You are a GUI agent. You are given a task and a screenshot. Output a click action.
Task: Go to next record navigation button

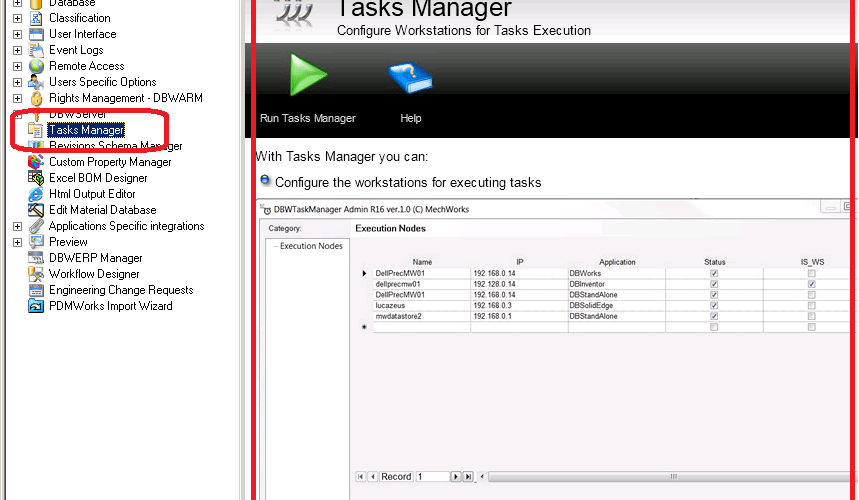click(x=455, y=476)
